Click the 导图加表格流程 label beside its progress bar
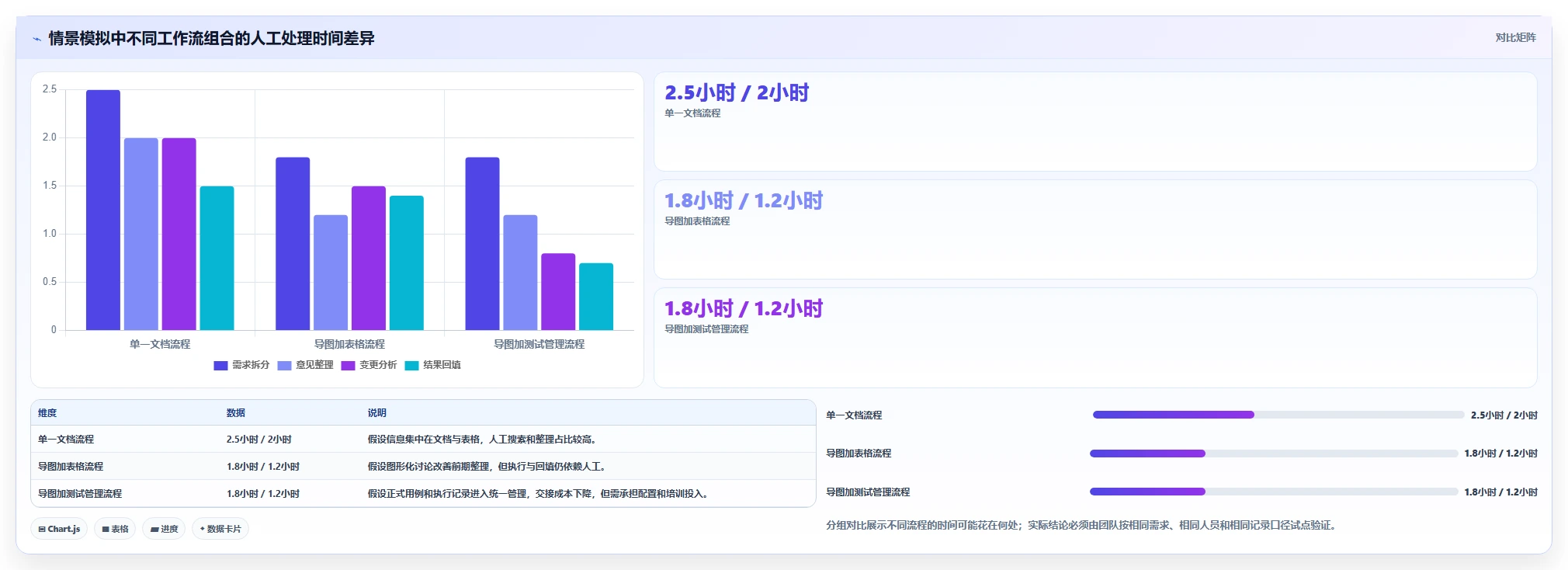This screenshot has width=1568, height=570. tap(859, 454)
